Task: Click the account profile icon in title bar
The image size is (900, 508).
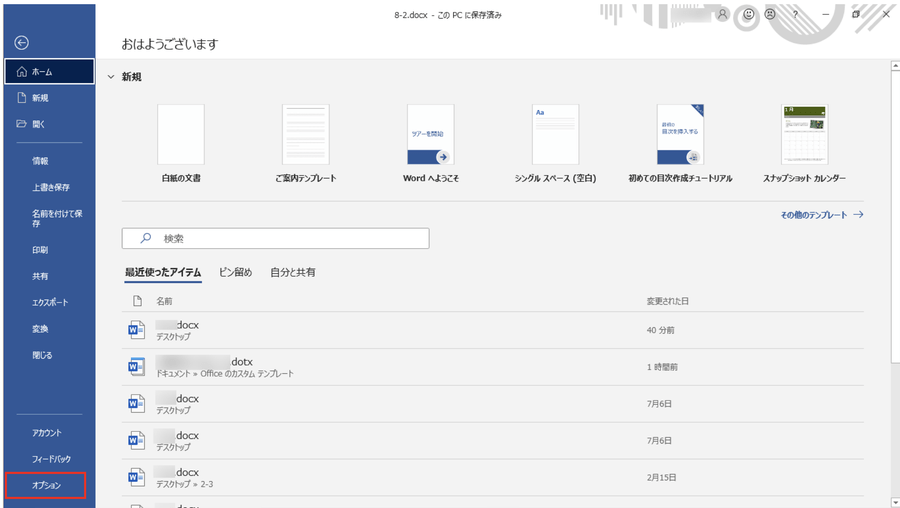Action: 723,14
